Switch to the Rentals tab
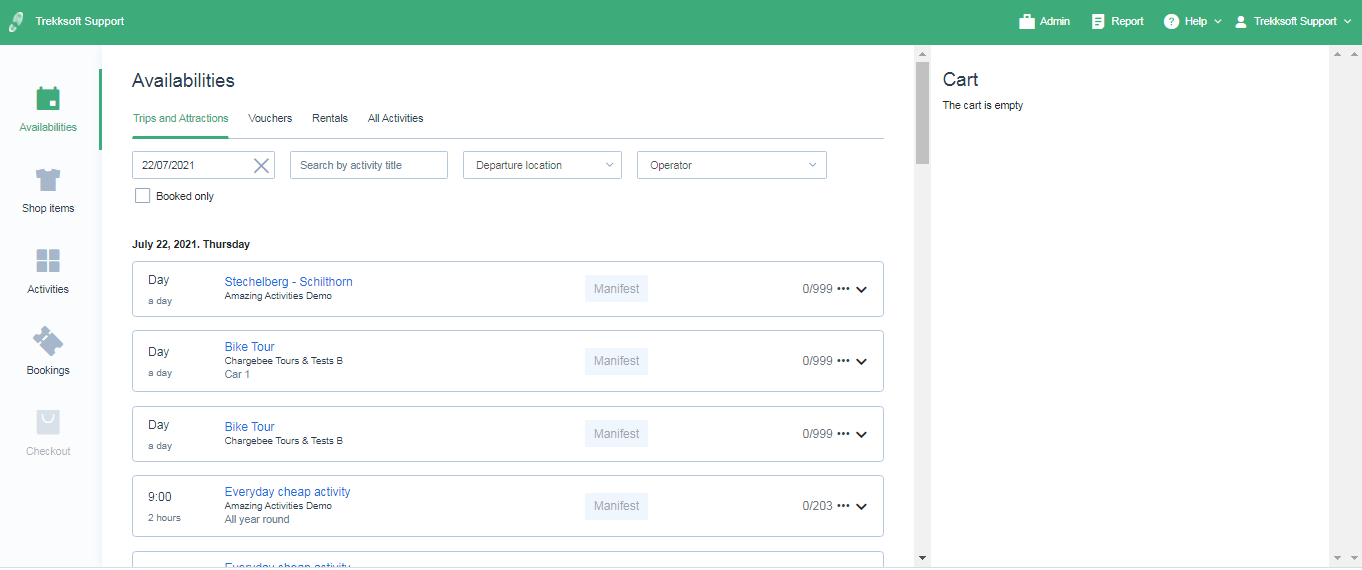Viewport: 1362px width, 570px height. click(x=330, y=118)
